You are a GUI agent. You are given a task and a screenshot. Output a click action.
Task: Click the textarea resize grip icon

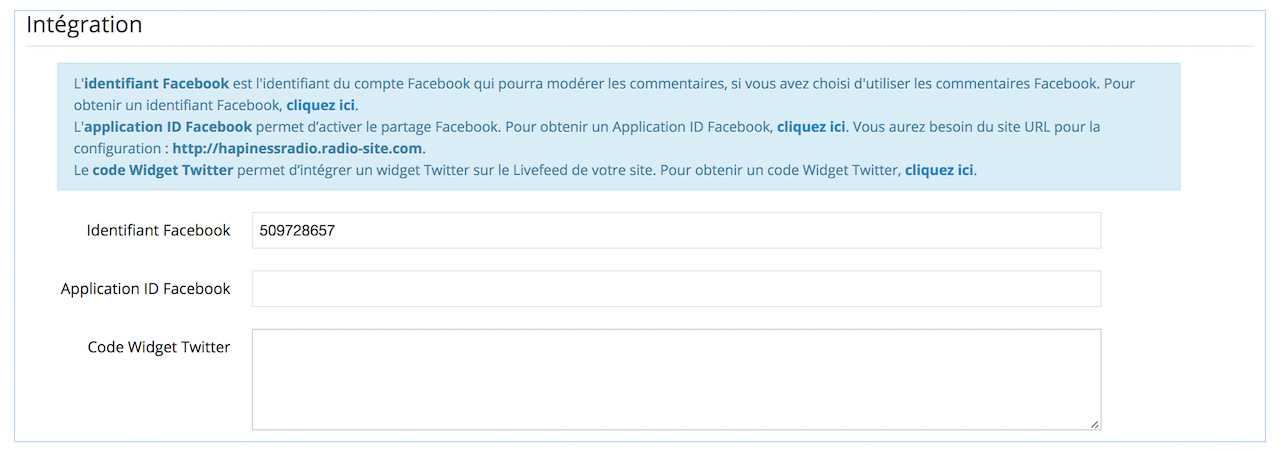tap(1094, 424)
